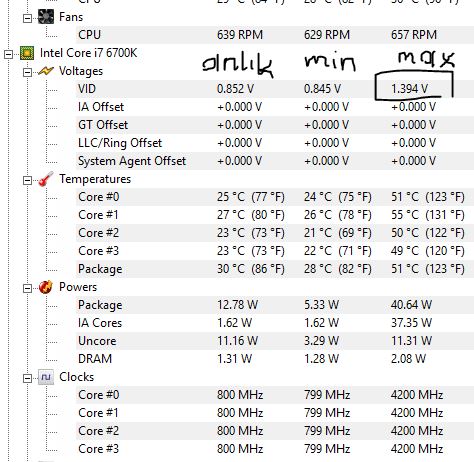This screenshot has height=462, width=474.
Task: Select the VID voltage row
Action: [275, 89]
